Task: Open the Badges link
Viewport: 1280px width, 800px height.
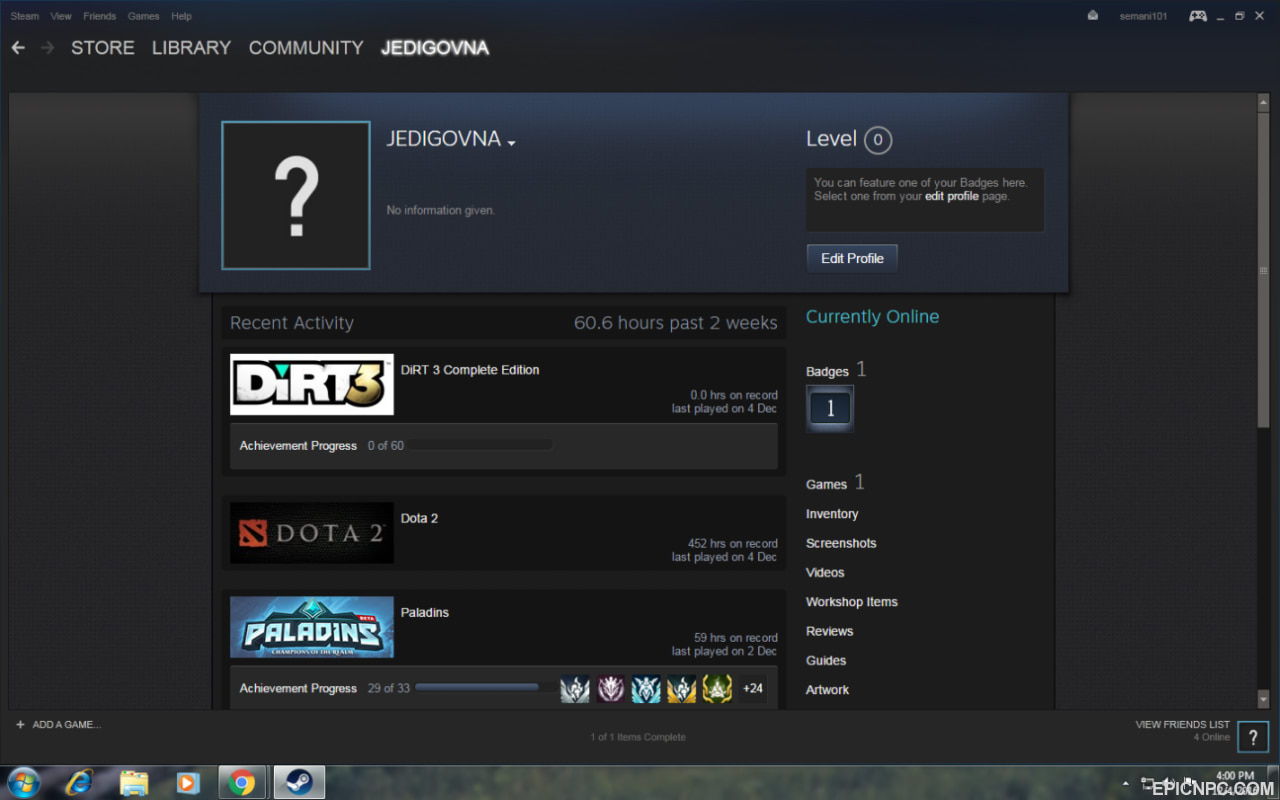Action: [827, 371]
